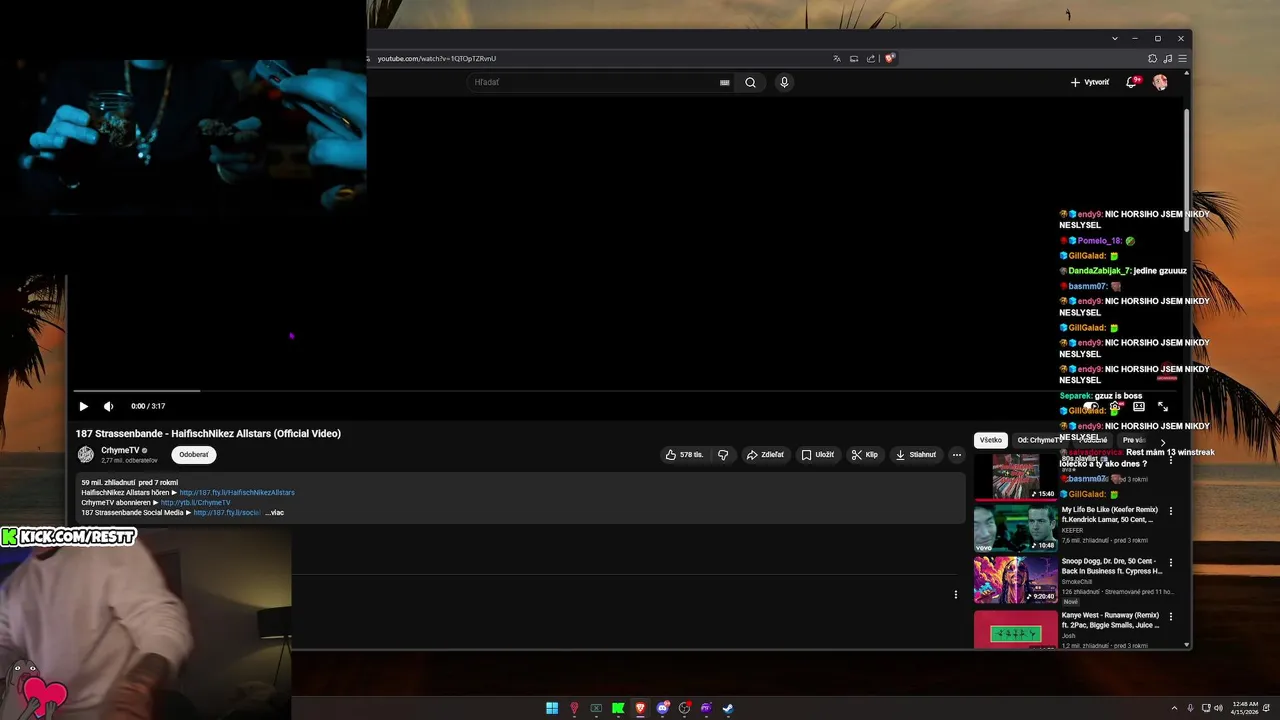The width and height of the screenshot is (1280, 720).
Task: Open Brave Shields lion icon
Action: tap(889, 59)
